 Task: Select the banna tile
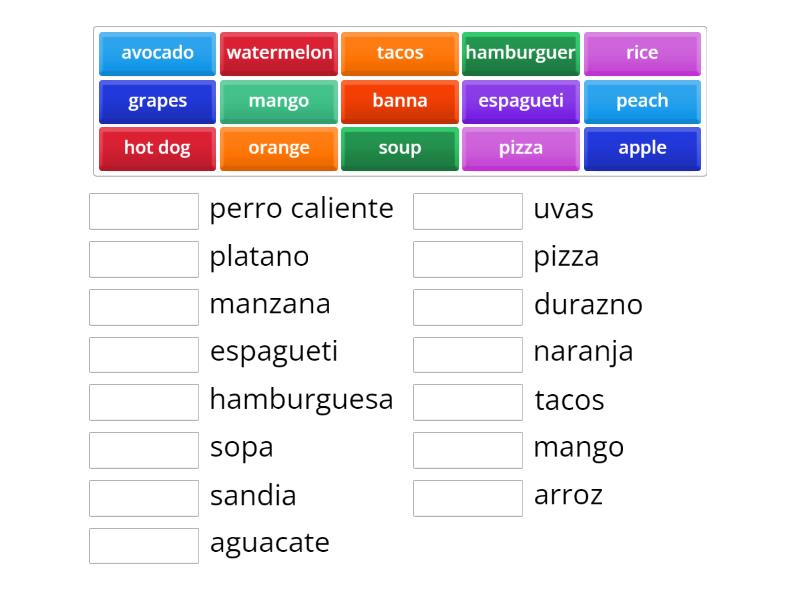click(400, 100)
